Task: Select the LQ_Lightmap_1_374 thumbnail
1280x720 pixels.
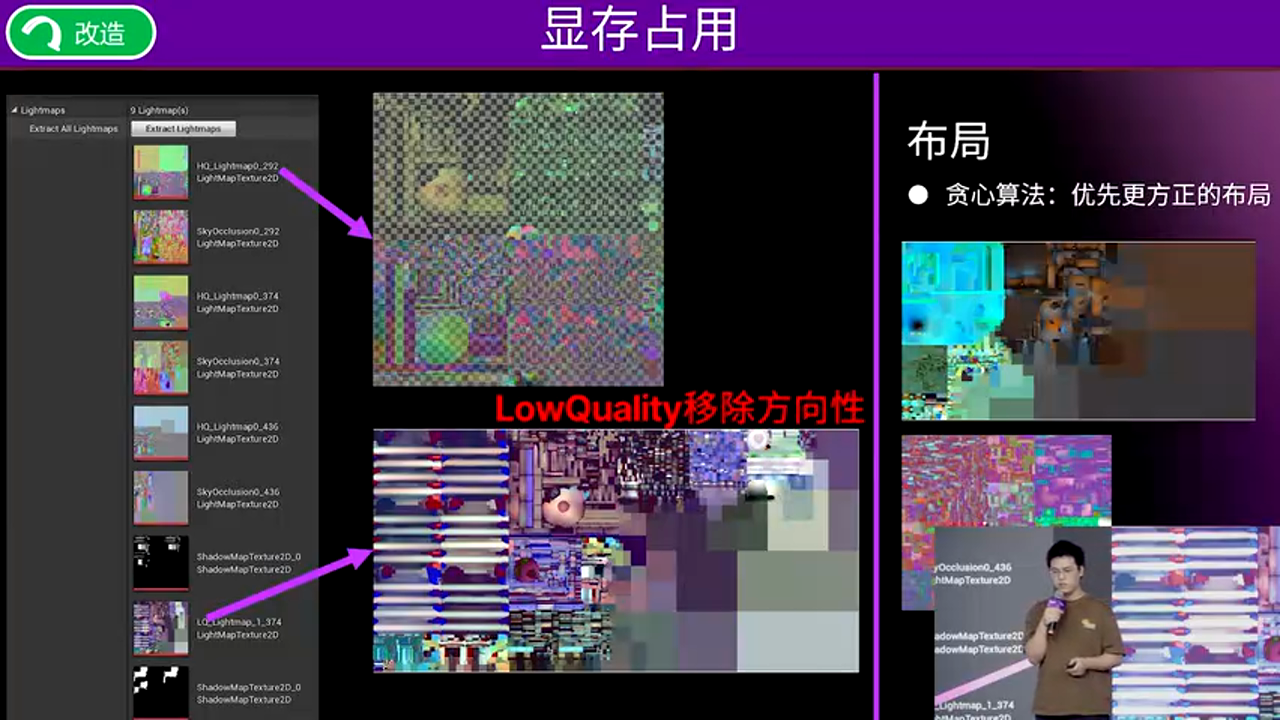Action: [x=159, y=628]
